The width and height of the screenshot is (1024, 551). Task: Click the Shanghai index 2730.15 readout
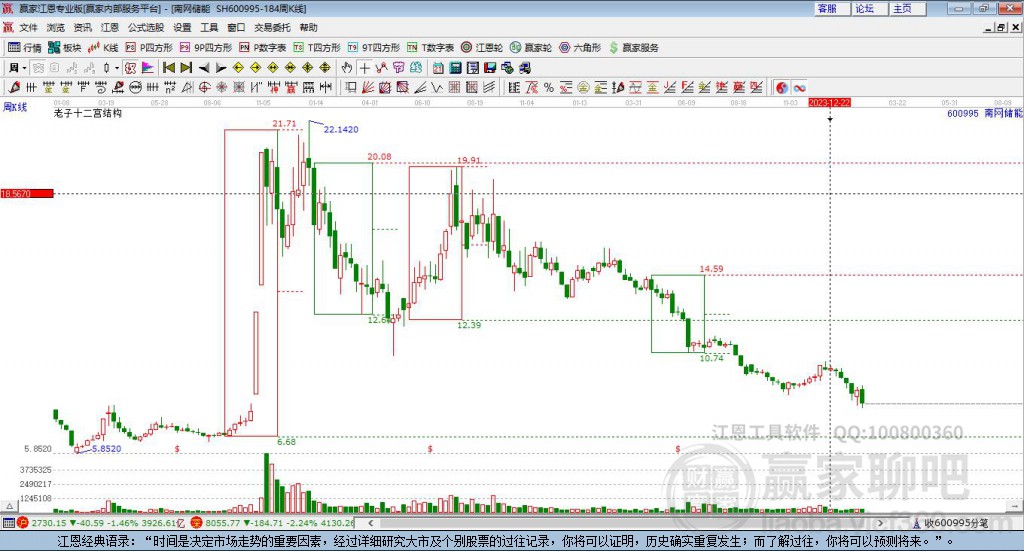click(48, 523)
